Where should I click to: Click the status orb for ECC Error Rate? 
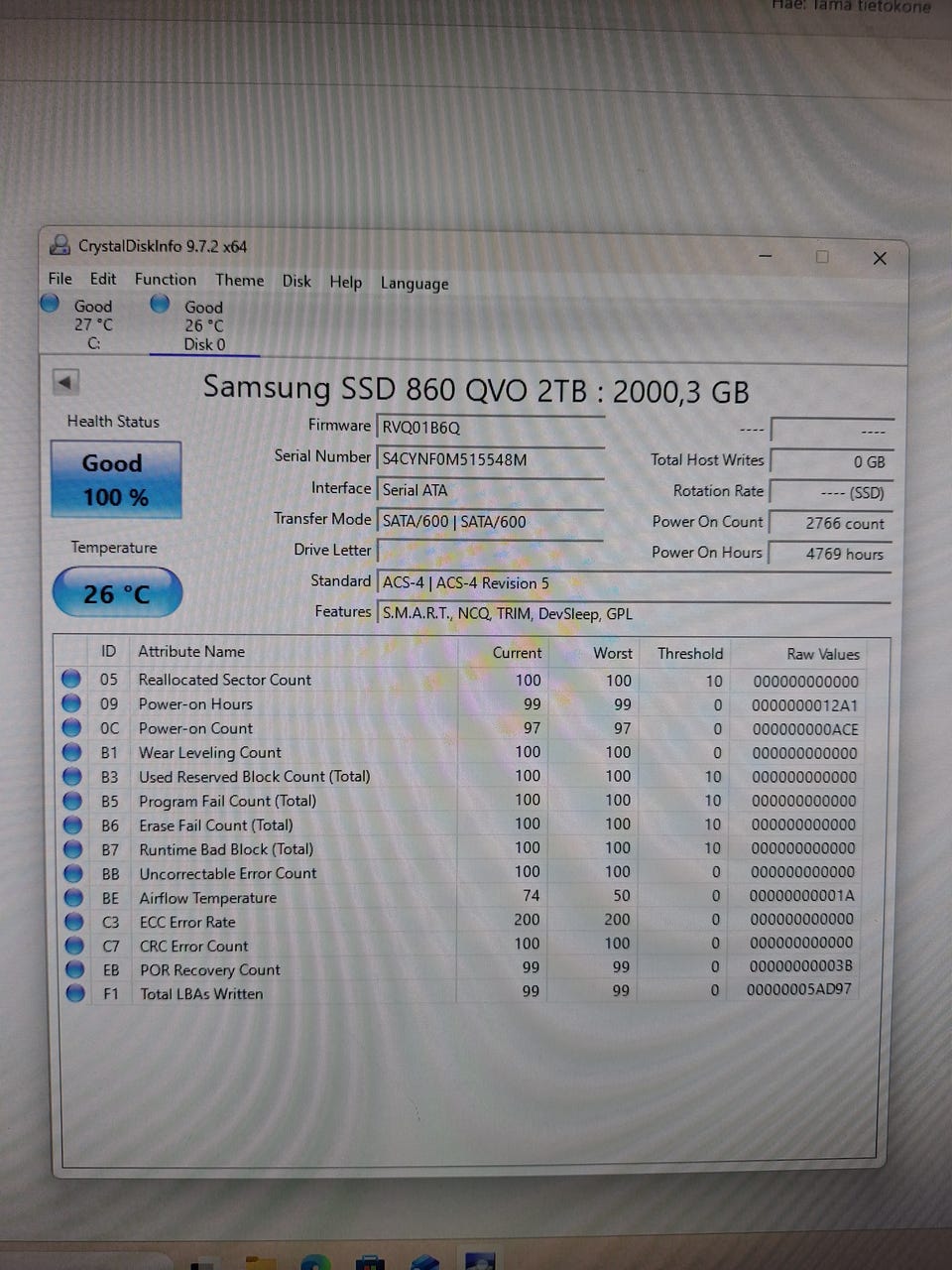[x=74, y=921]
